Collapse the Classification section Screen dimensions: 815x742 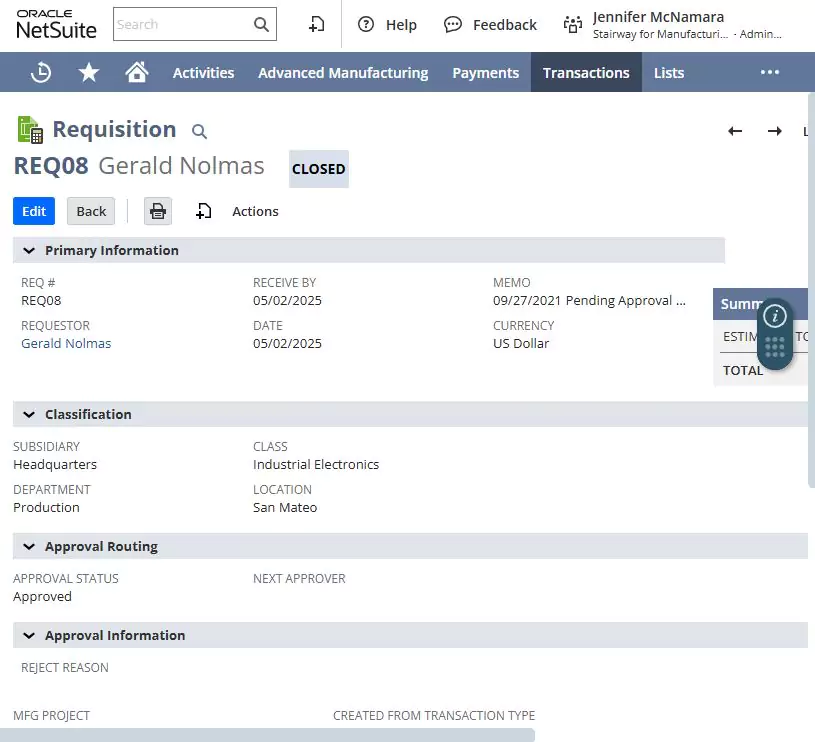(29, 414)
